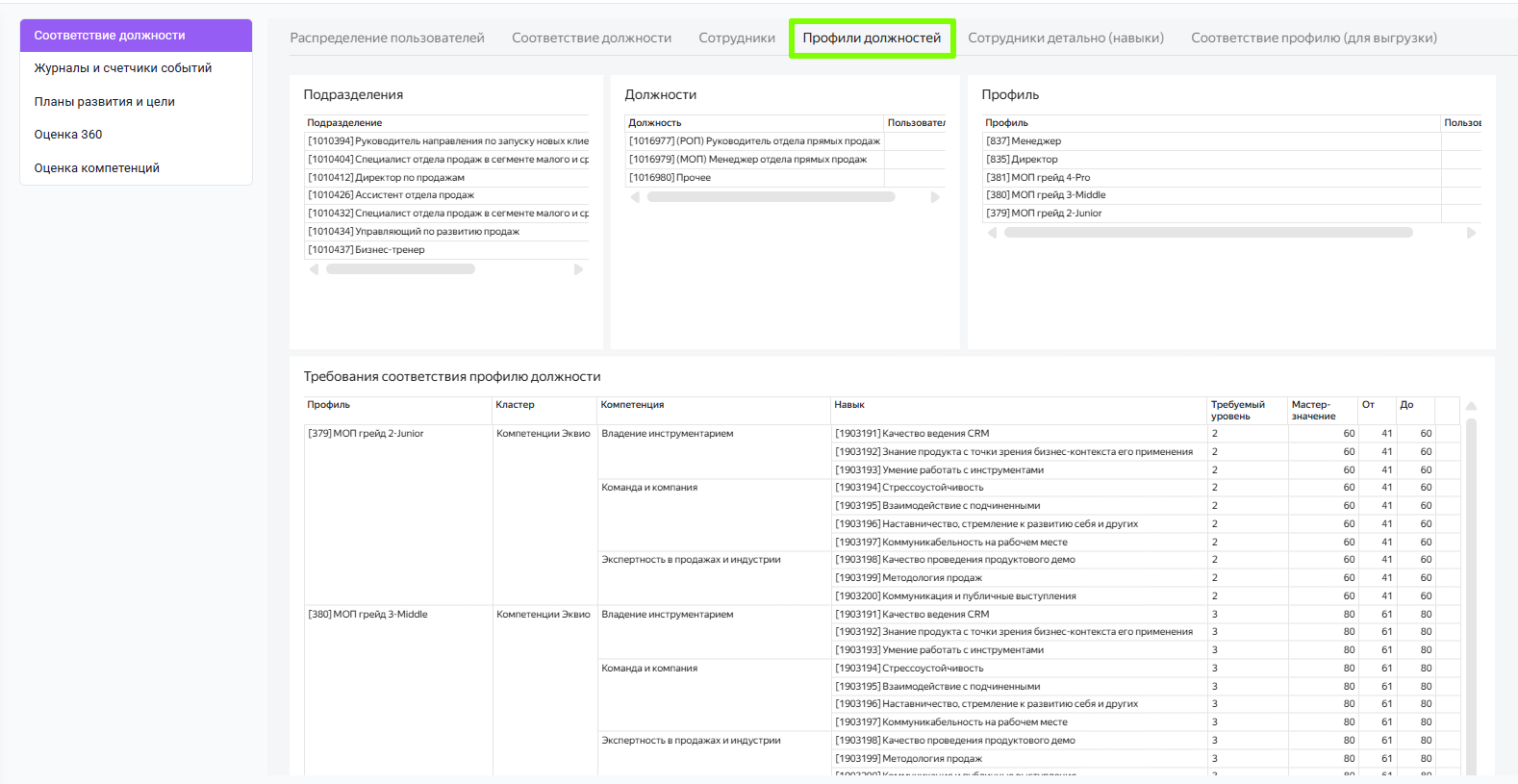Pick the МОП грейд 4-Pro profile row
The height and width of the screenshot is (784, 1518).
point(1038,178)
